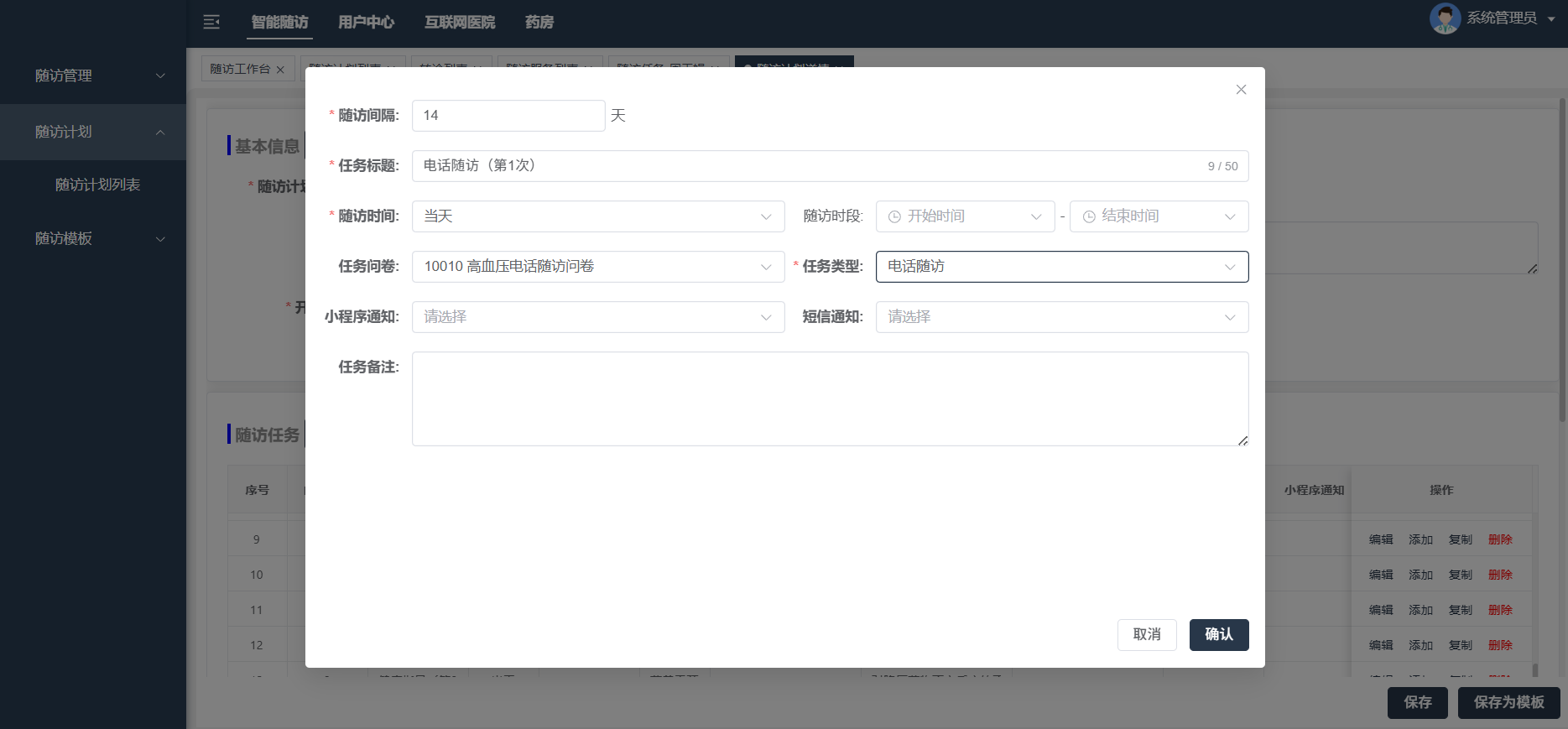Click the 操作 column header
The height and width of the screenshot is (729, 1568).
click(x=1441, y=490)
